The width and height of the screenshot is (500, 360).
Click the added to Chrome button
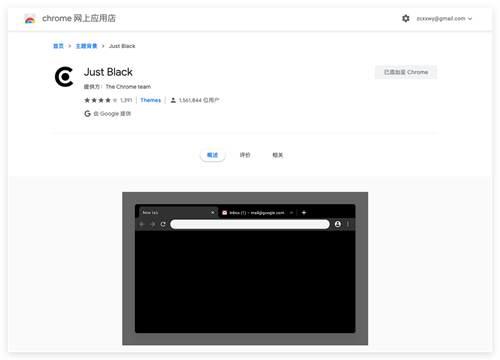(x=406, y=72)
